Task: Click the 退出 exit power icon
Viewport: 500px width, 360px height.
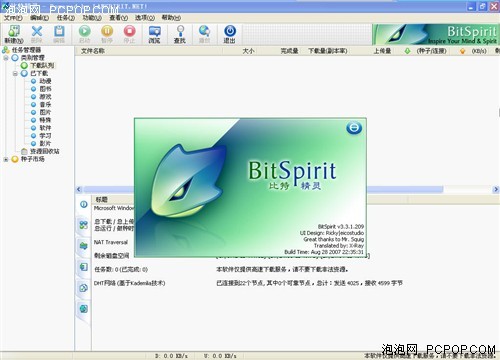Action: [x=230, y=34]
